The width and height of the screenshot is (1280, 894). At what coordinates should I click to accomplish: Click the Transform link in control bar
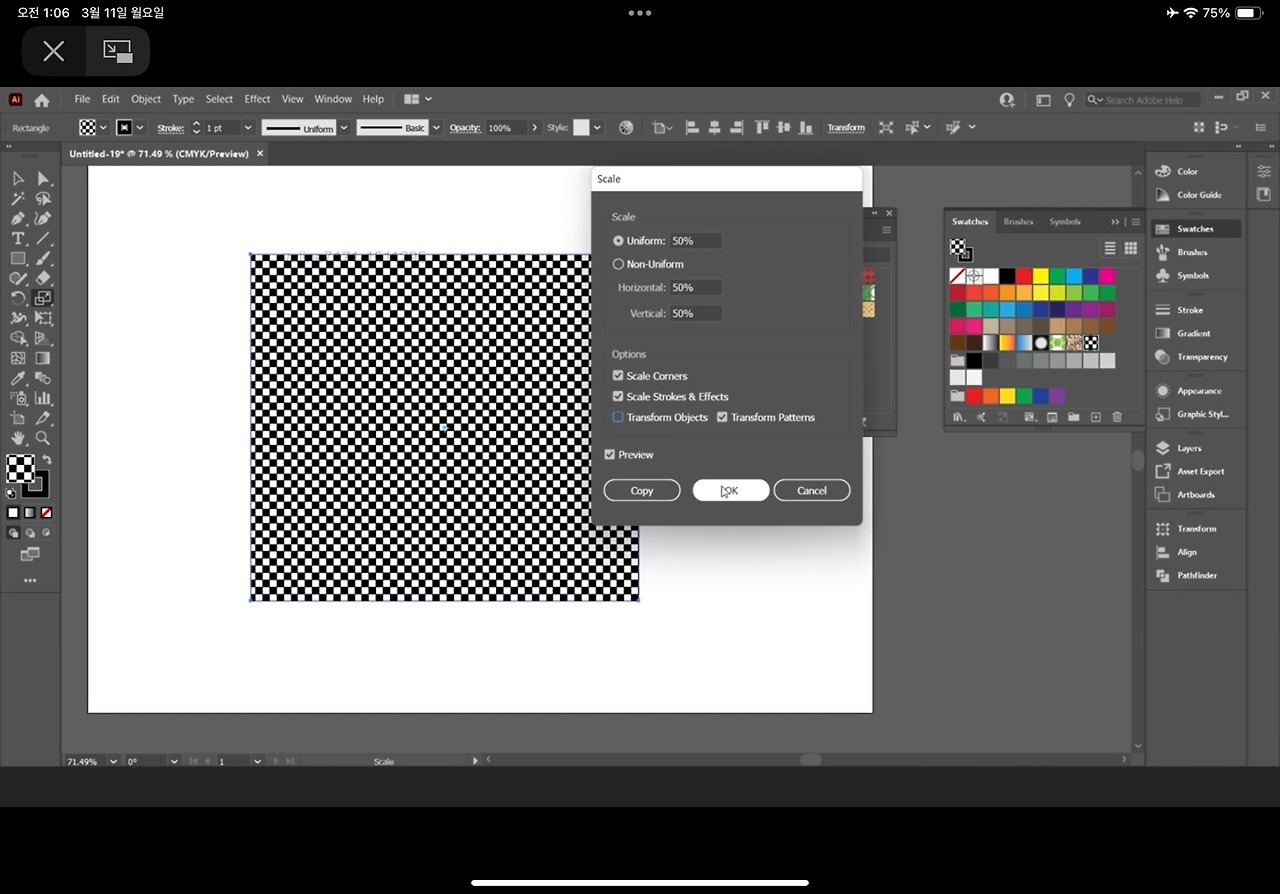tap(846, 128)
